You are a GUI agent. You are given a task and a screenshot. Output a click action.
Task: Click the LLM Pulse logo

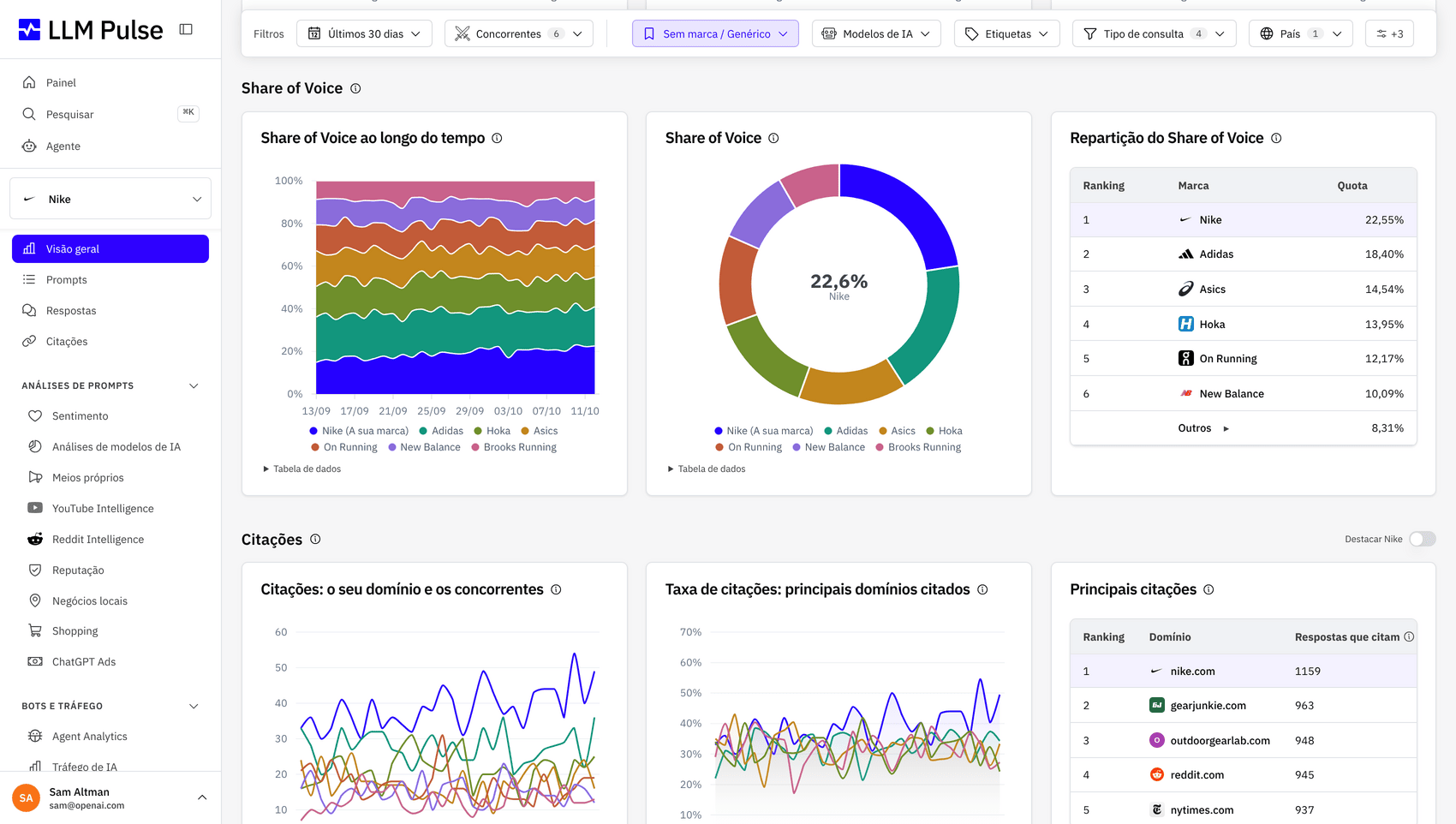pos(91,30)
